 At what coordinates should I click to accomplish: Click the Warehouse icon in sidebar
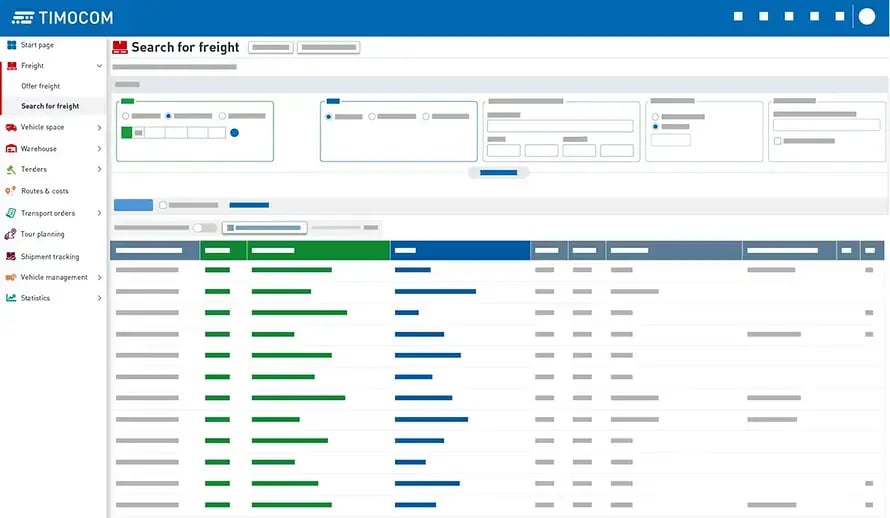tap(12, 149)
